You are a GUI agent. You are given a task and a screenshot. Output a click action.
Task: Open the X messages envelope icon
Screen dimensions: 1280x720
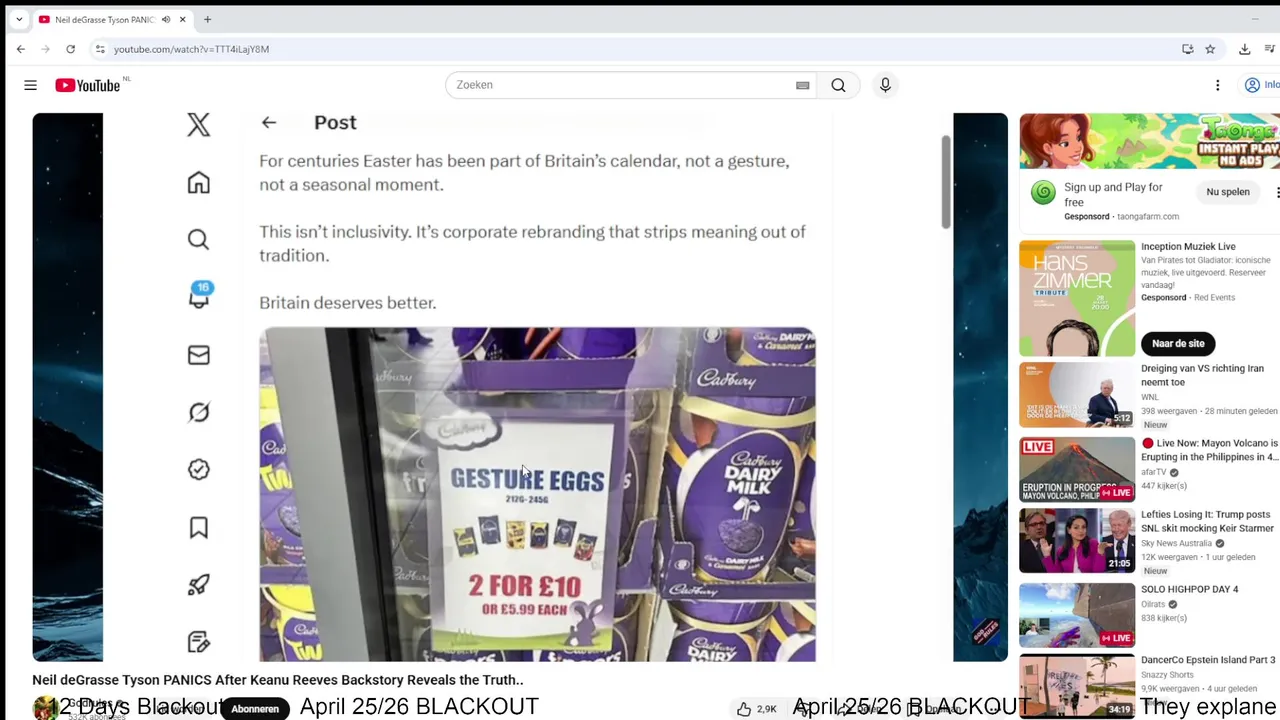point(198,355)
